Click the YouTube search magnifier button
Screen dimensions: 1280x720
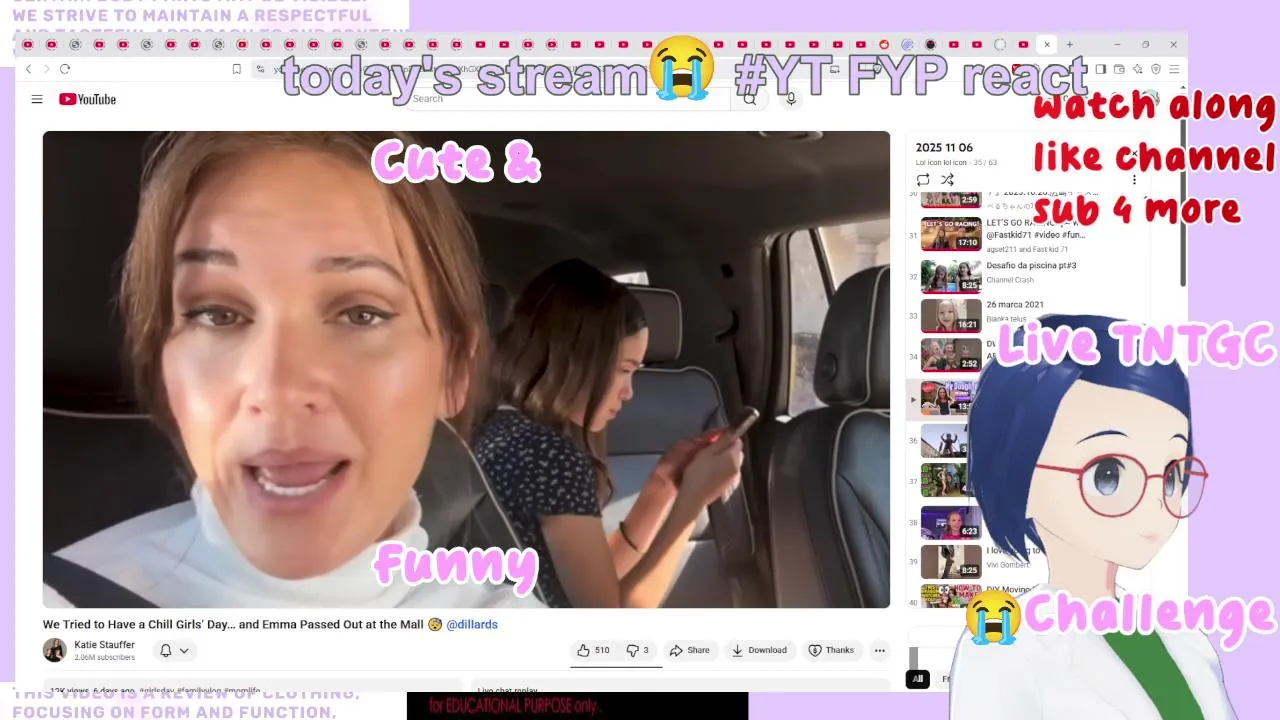[750, 99]
